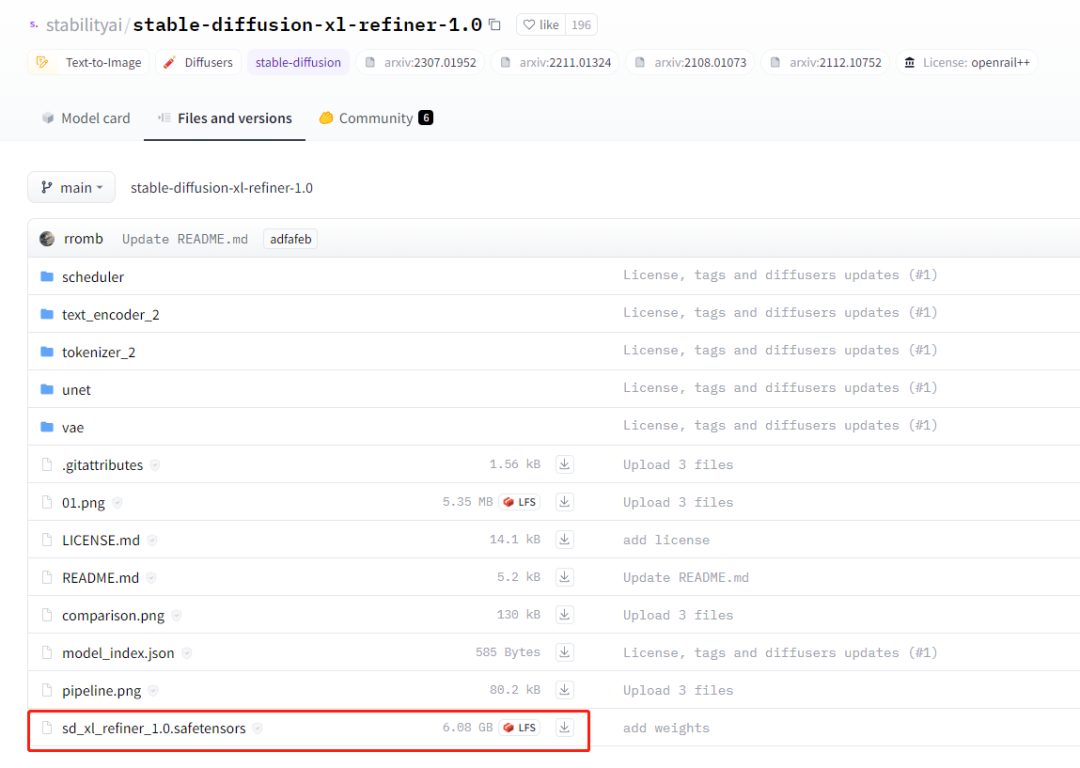Like the model with the heart button
Screen dimensions: 1080x768
pos(541,25)
